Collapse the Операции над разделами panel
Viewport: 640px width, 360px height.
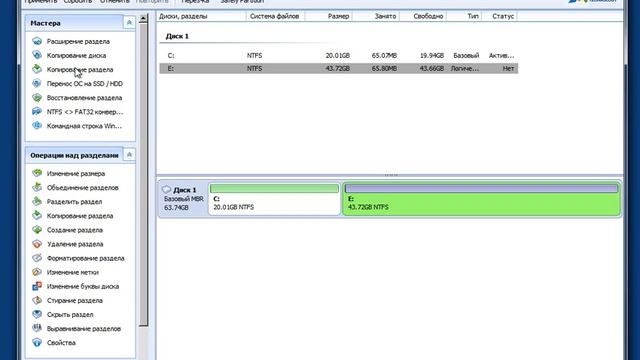pyautogui.click(x=129, y=155)
